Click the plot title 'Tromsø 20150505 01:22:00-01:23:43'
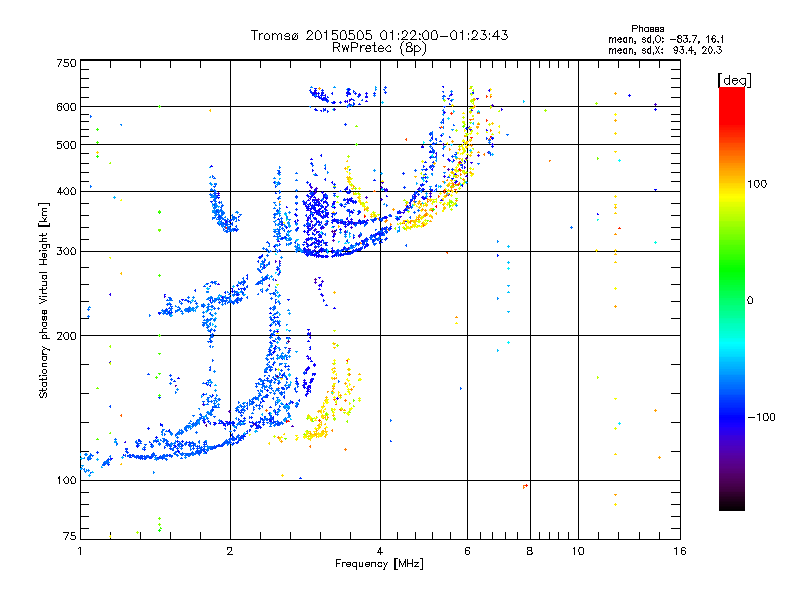 coord(379,35)
